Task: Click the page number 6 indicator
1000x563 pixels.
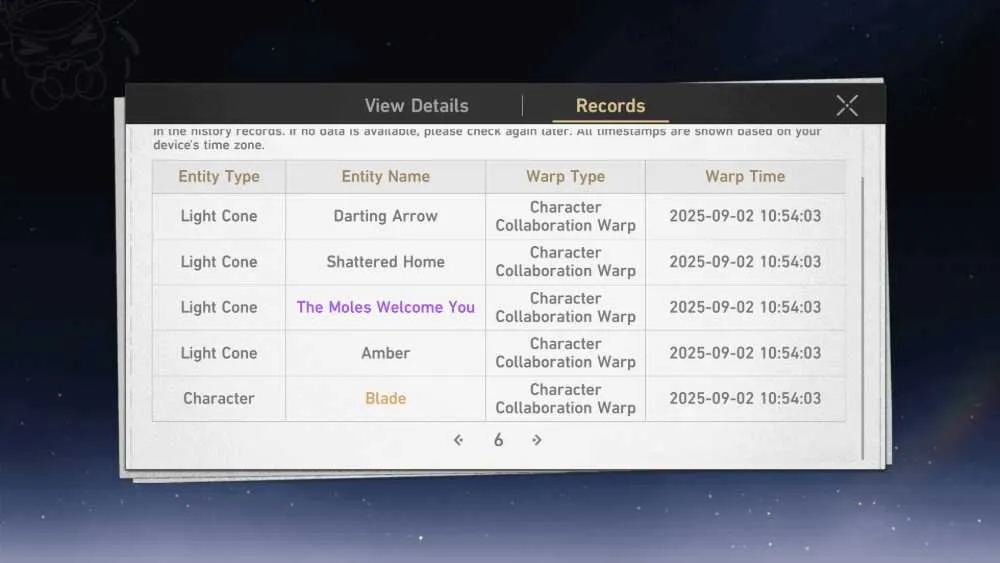Action: (498, 440)
